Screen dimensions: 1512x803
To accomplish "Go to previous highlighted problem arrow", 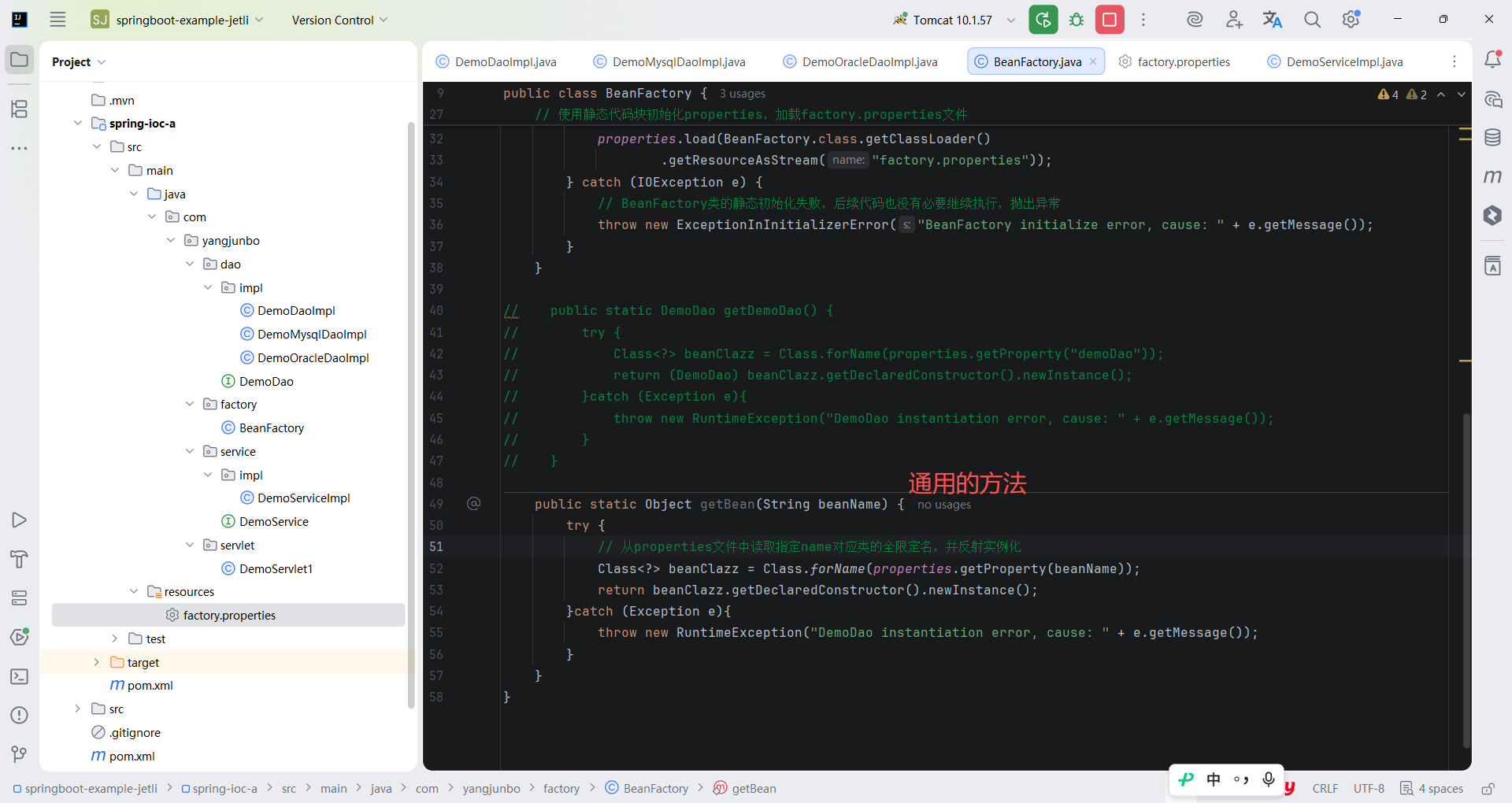I will pos(1441,94).
